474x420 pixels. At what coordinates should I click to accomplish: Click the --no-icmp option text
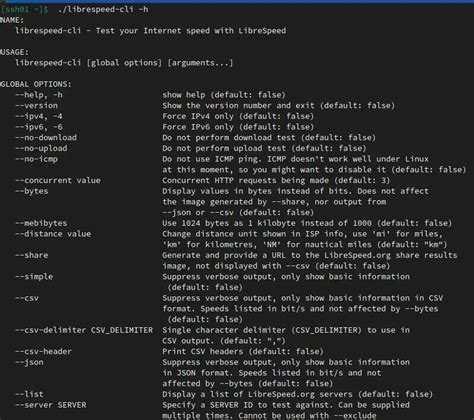pos(36,159)
